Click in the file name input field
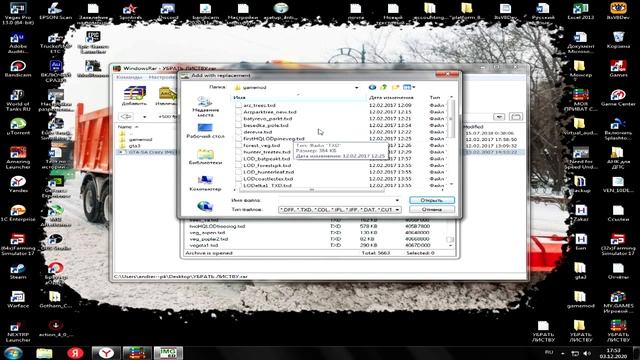 pos(337,200)
